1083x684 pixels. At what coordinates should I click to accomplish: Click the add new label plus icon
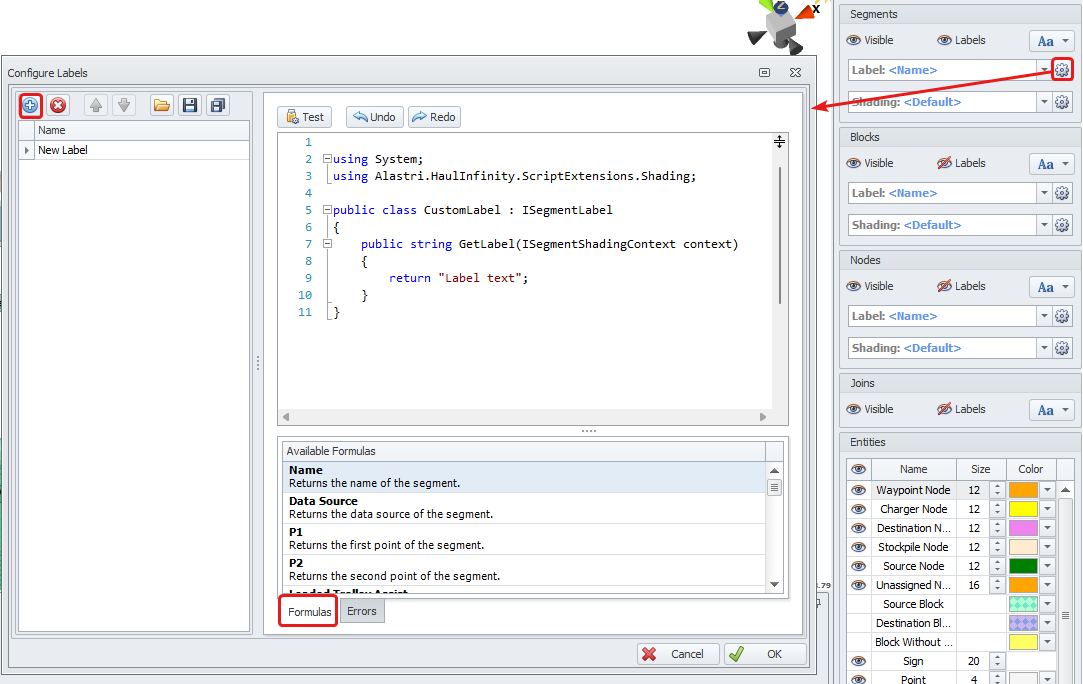(x=30, y=105)
